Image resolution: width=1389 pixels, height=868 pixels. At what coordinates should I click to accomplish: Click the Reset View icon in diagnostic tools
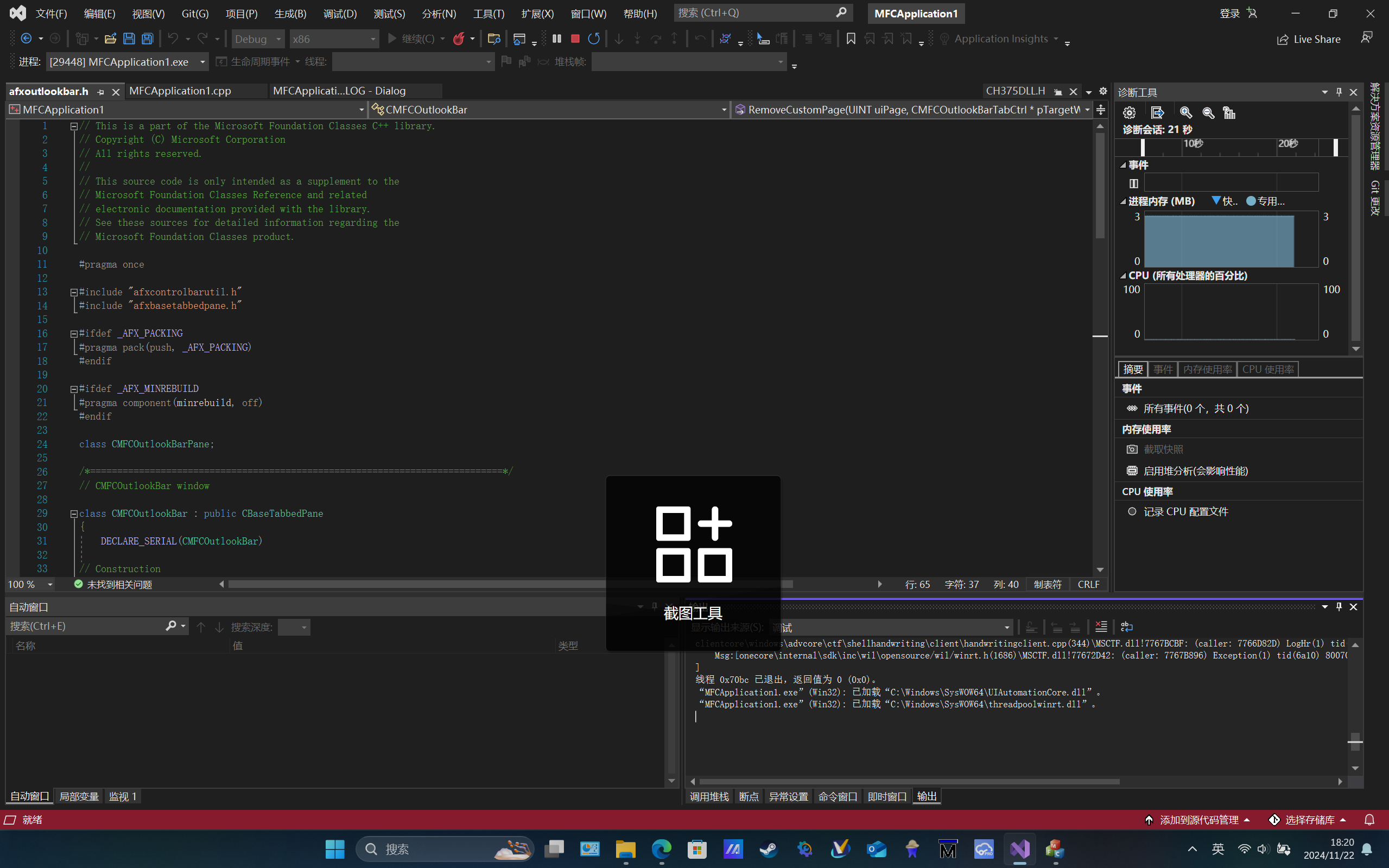point(1229,112)
